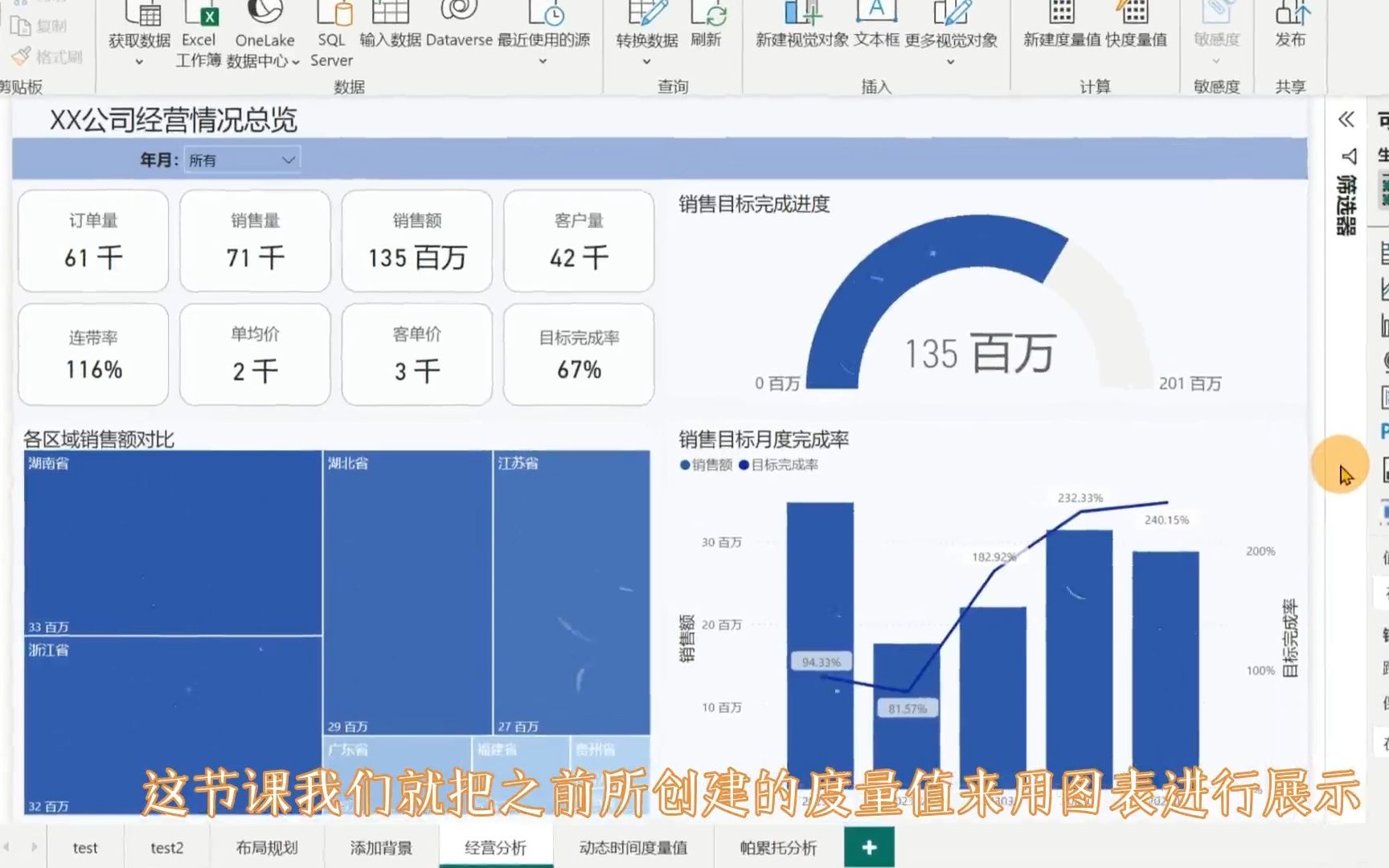1389x868 pixels.
Task: Create 新建度量值 measure
Action: (x=1062, y=26)
